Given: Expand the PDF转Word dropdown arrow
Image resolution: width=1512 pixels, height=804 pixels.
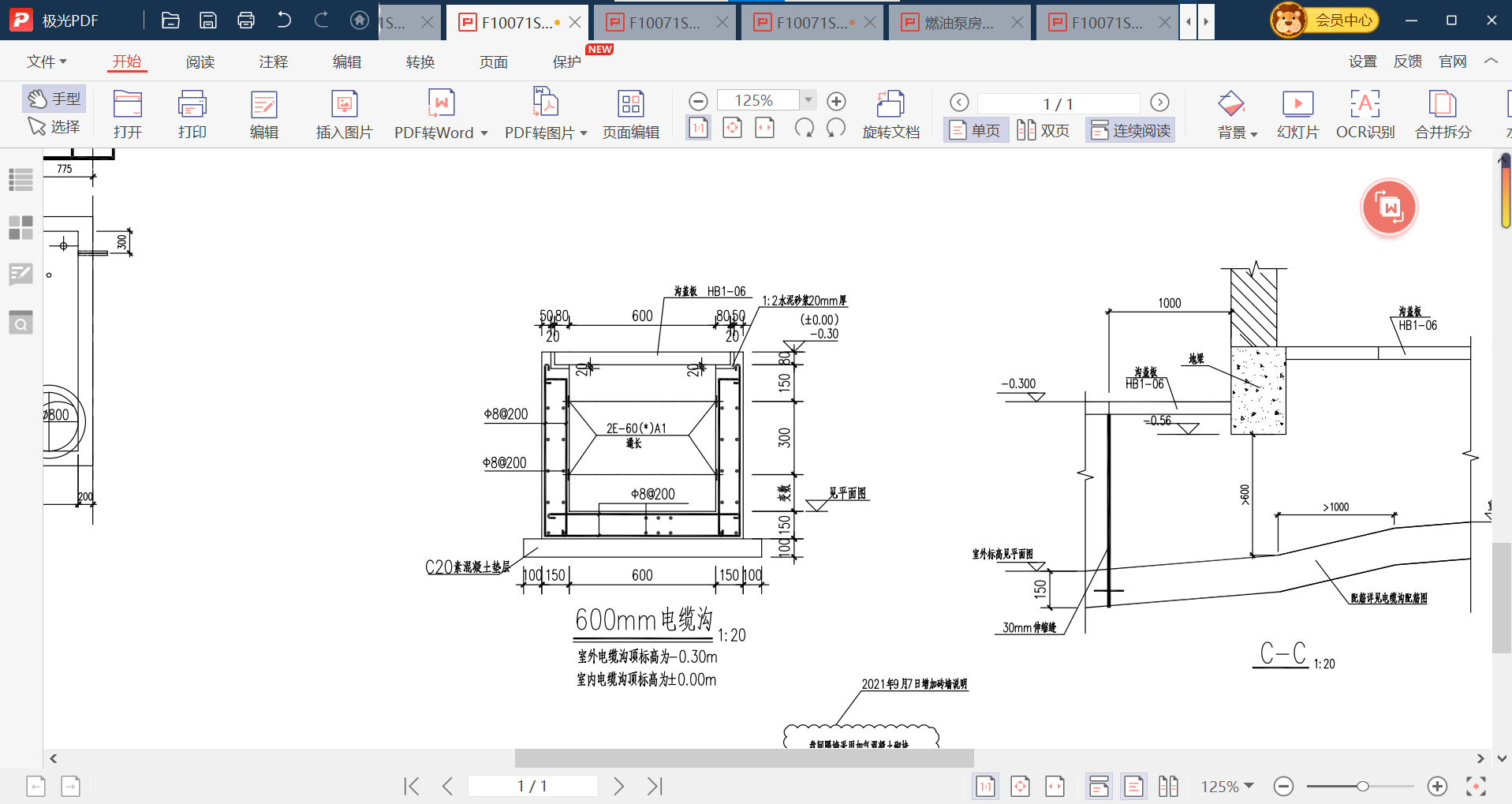Looking at the screenshot, I should tap(484, 133).
